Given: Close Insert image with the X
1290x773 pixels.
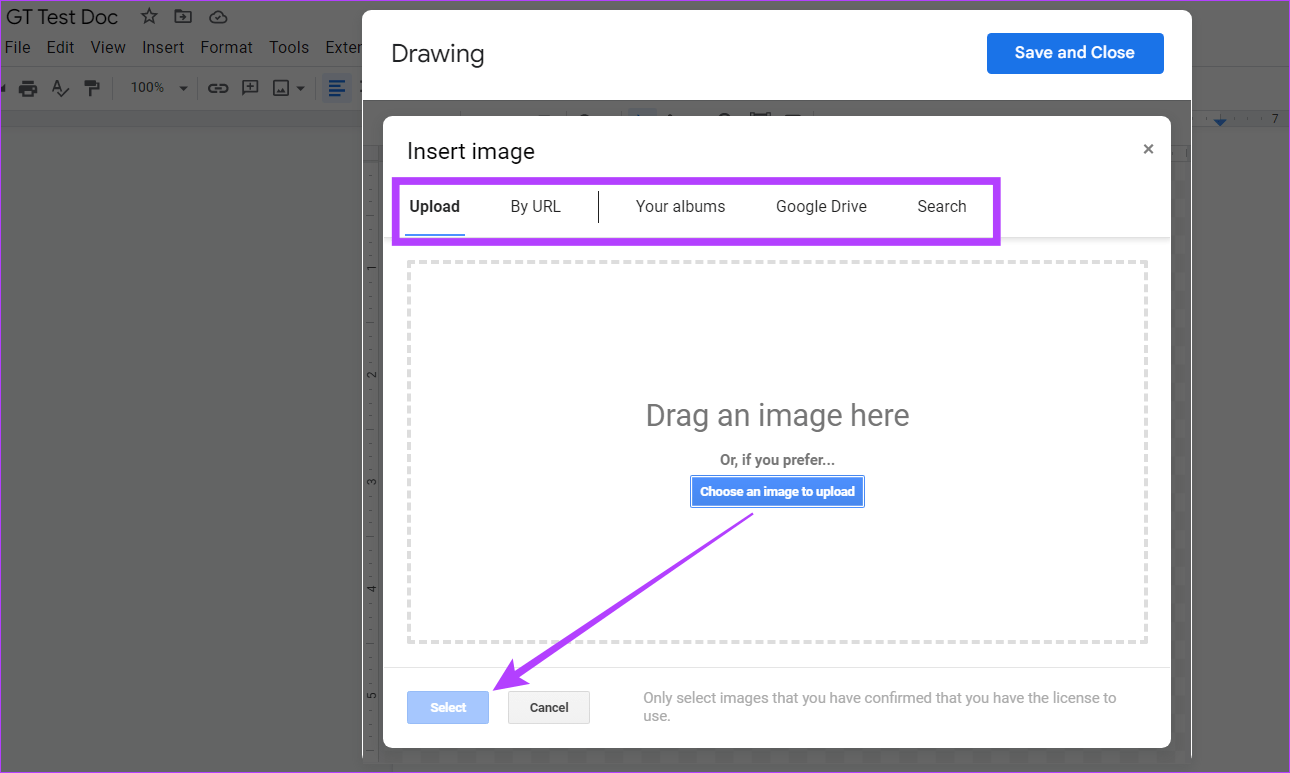Looking at the screenshot, I should 1148,148.
